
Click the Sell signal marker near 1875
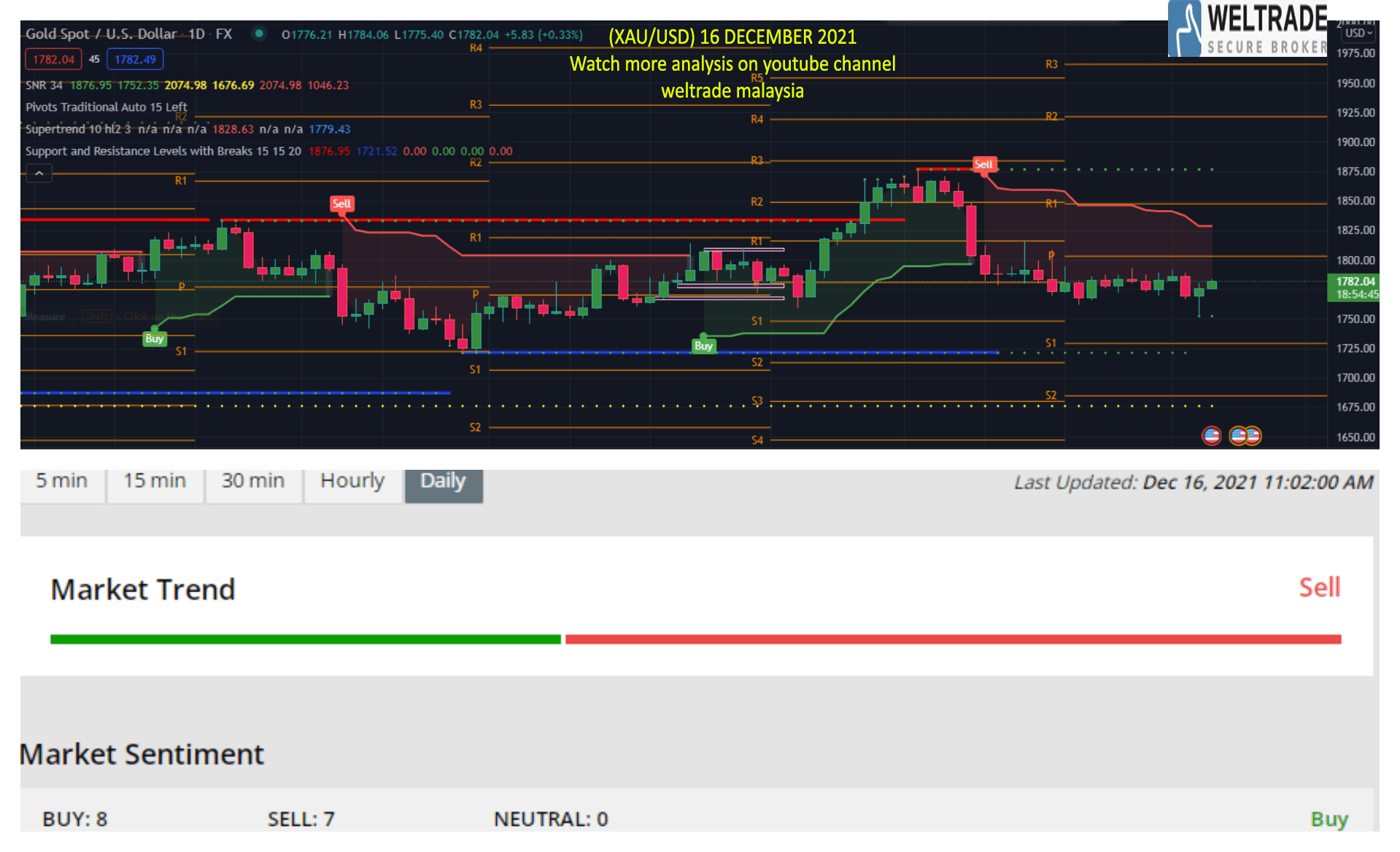(x=984, y=164)
